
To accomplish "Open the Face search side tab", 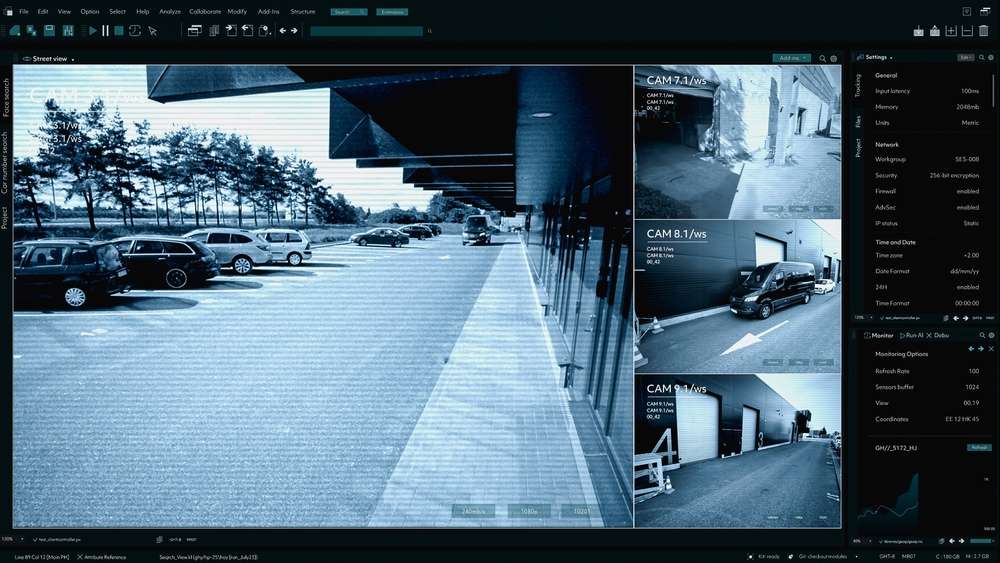I will point(6,98).
